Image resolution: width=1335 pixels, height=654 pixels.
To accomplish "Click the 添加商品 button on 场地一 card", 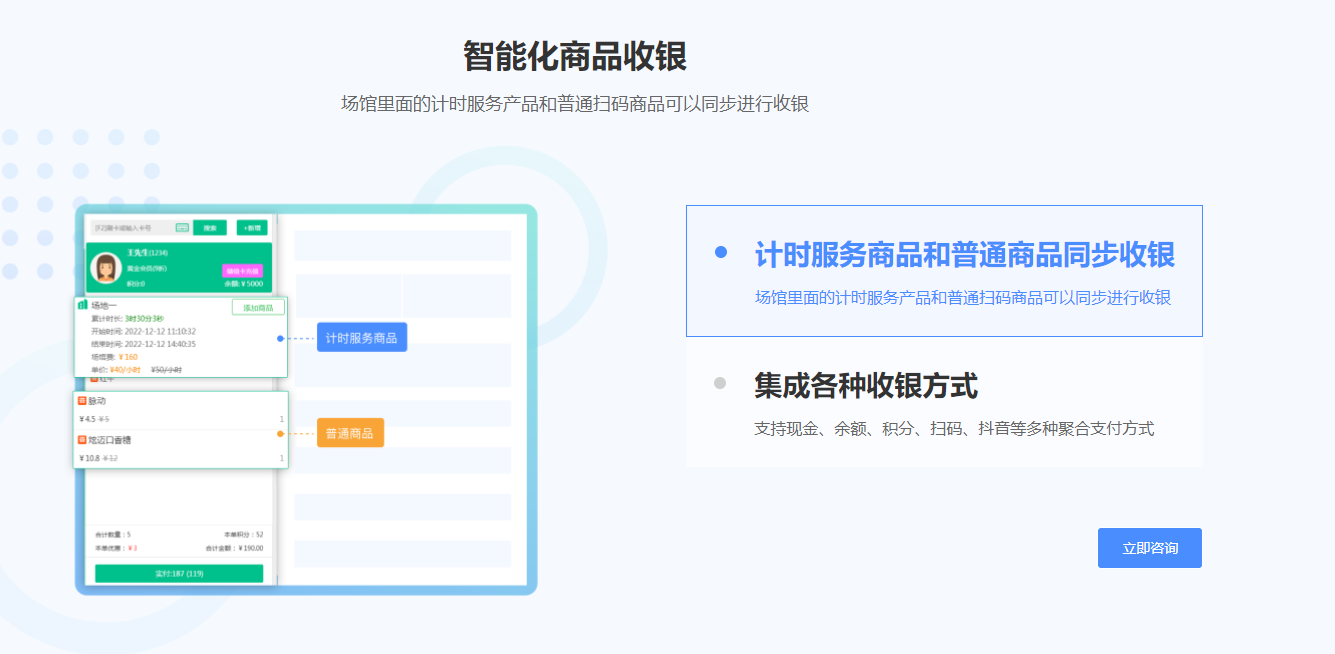I will point(258,307).
